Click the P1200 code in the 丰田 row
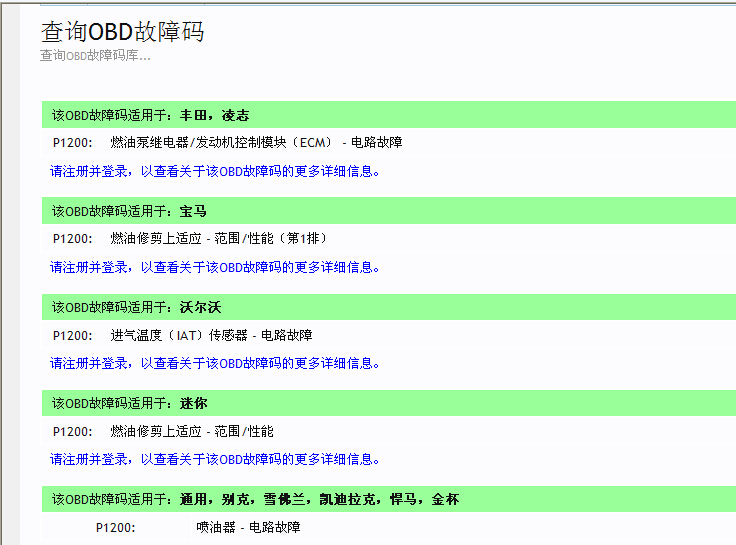 pyautogui.click(x=73, y=143)
